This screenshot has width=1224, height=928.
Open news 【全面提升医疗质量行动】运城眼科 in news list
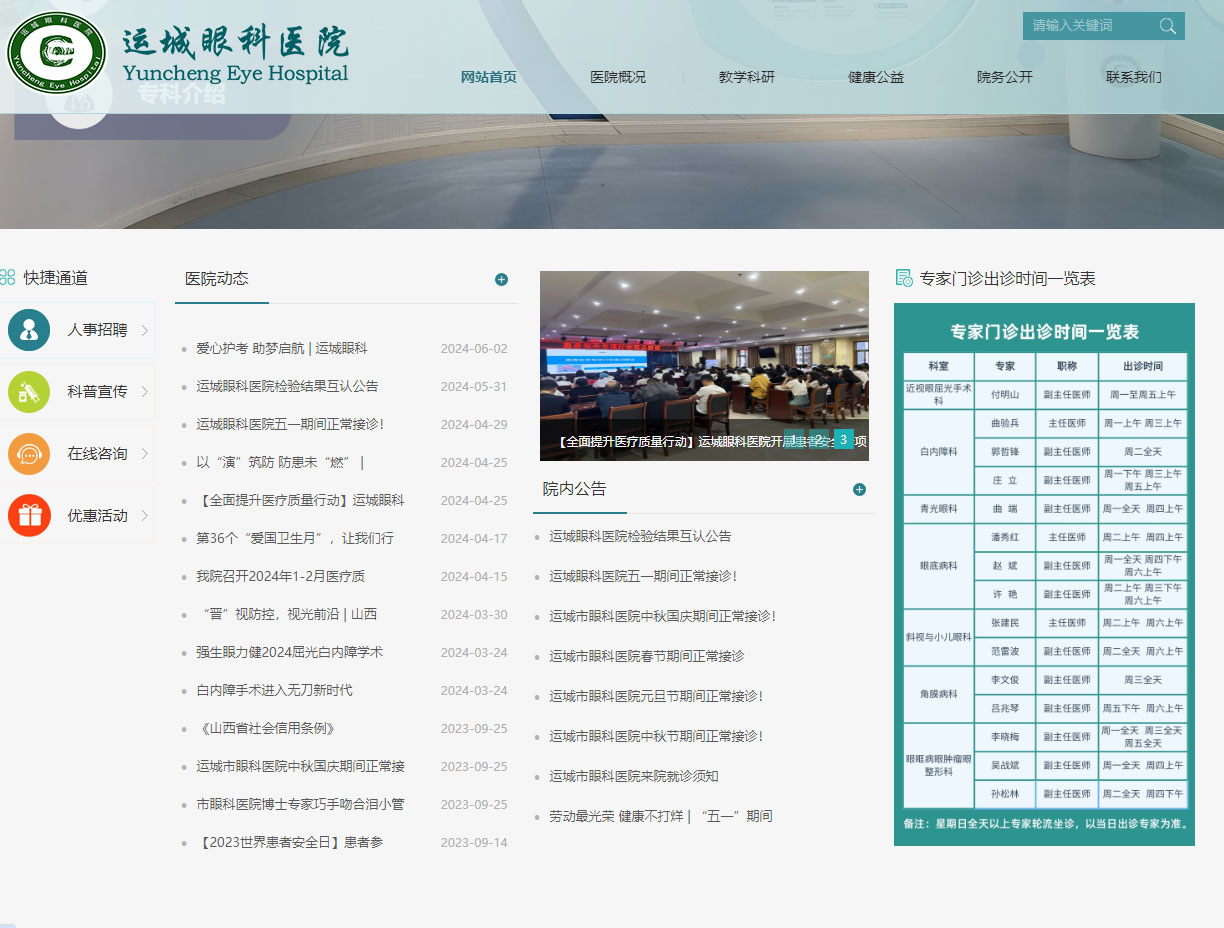pyautogui.click(x=300, y=501)
